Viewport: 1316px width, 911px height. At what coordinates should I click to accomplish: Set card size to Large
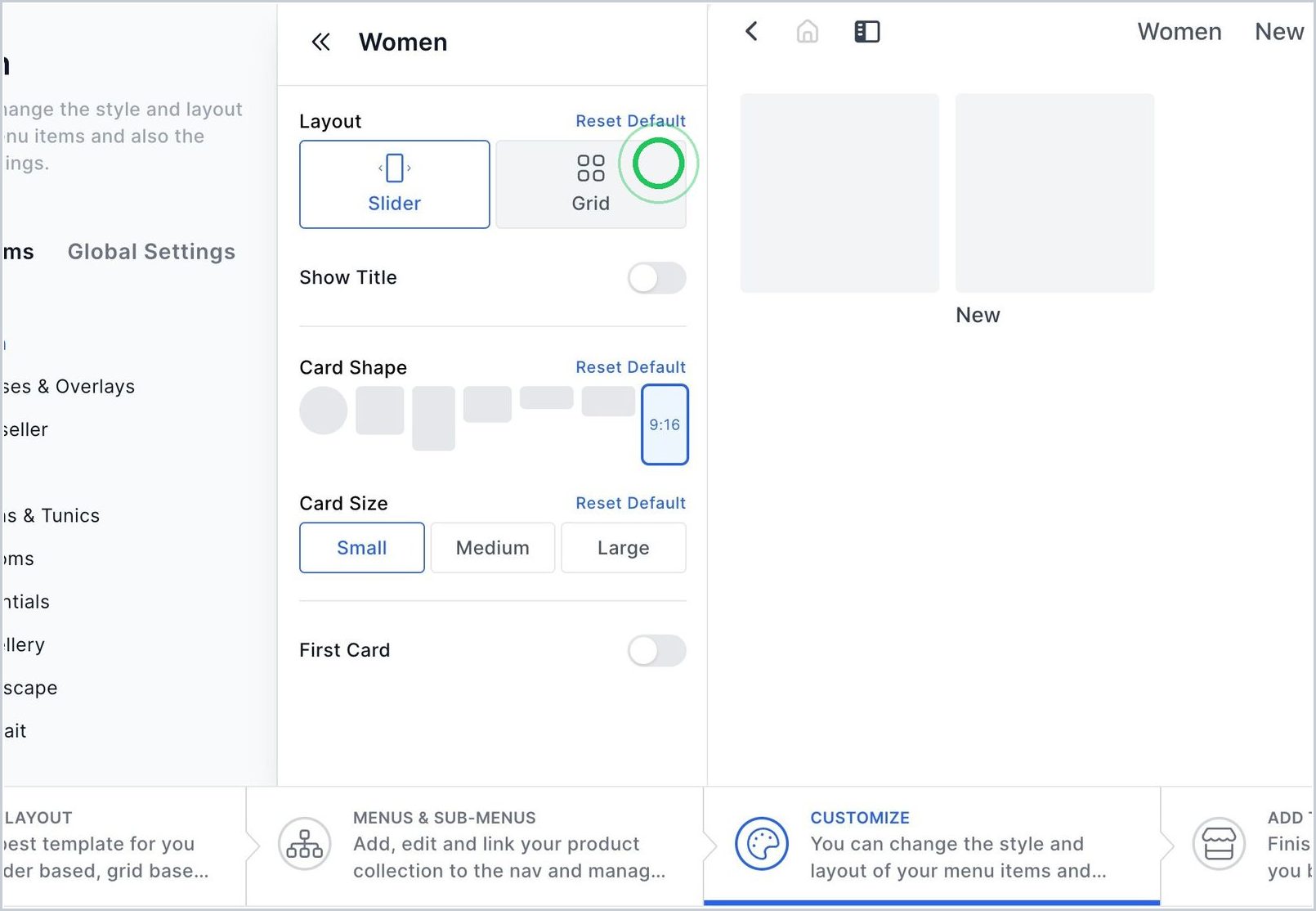click(x=624, y=548)
